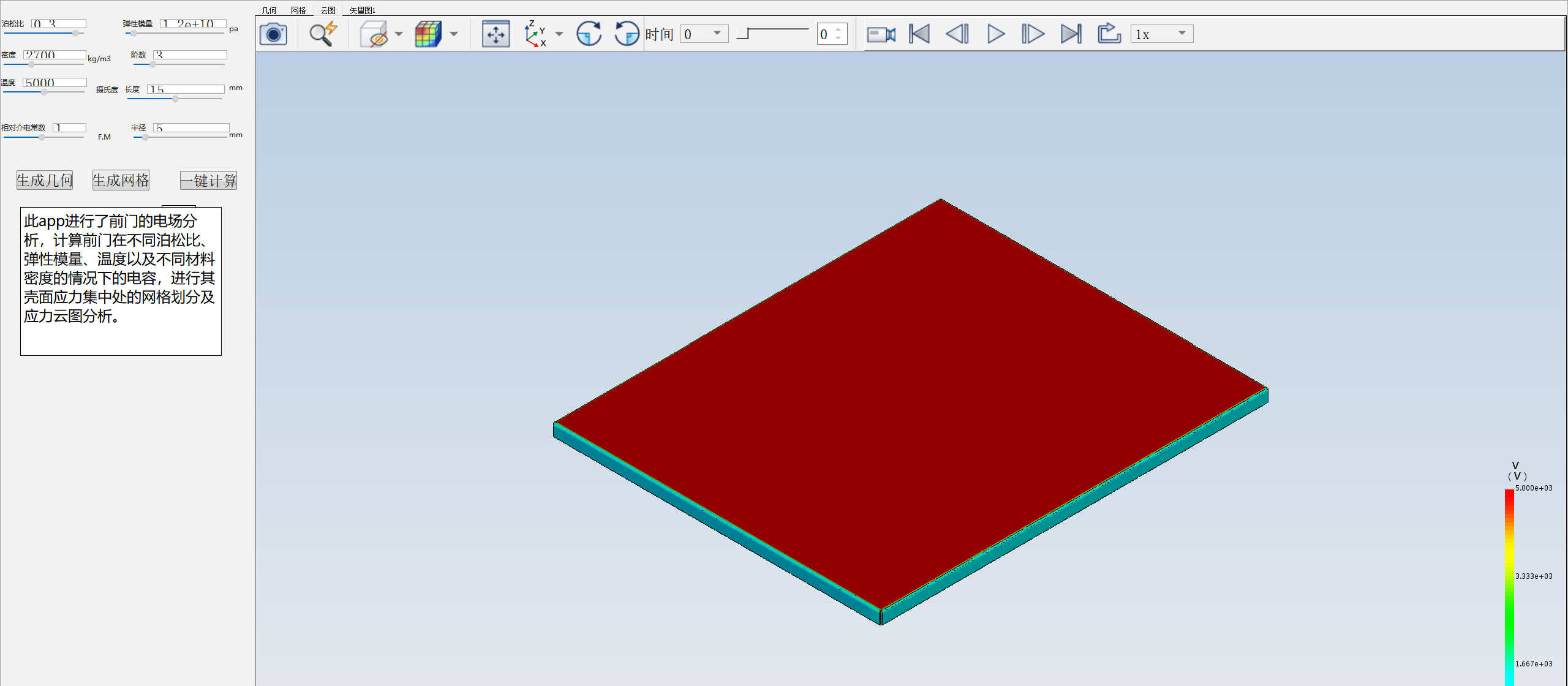1568x686 pixels.
Task: Click the 一键计算 button
Action: point(208,180)
